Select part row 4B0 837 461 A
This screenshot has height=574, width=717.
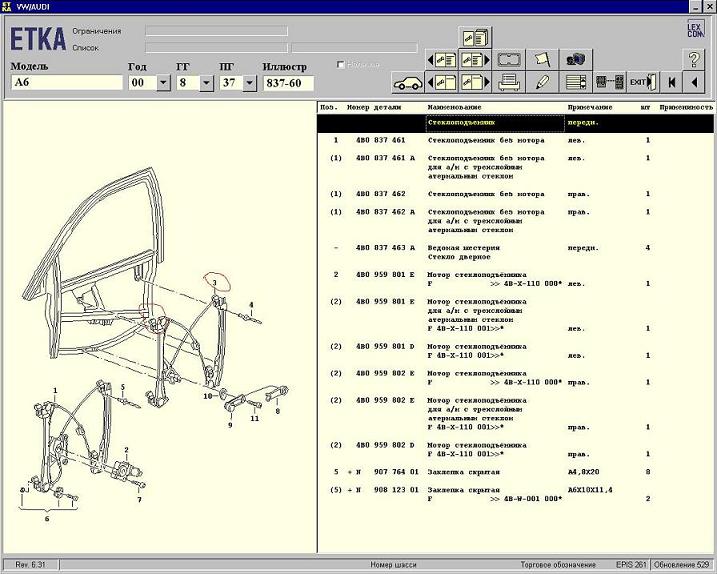[515, 167]
